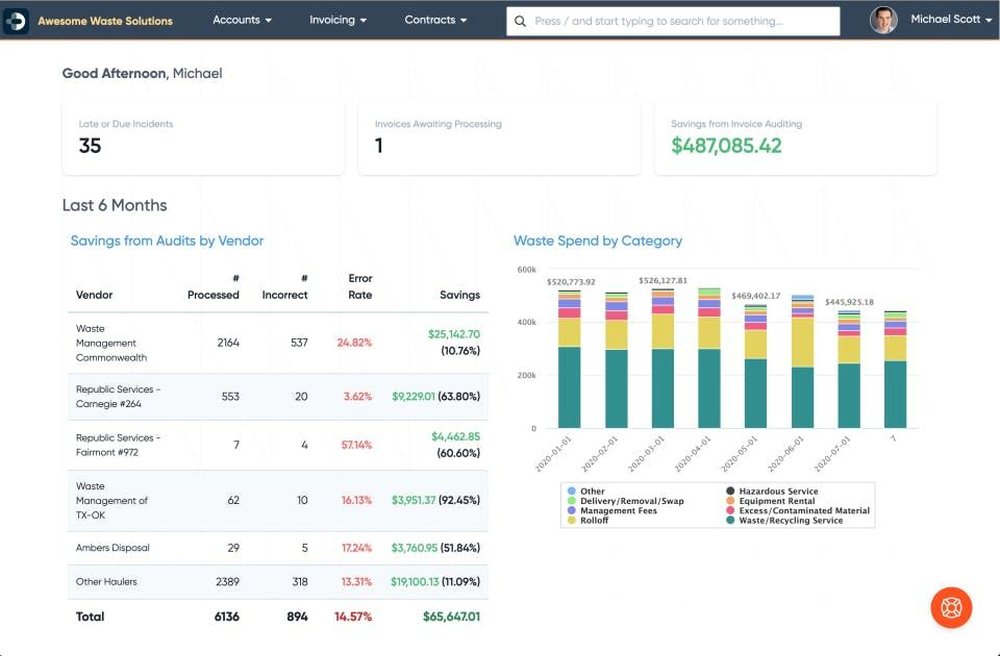Click the magnifying glass search icon
Image resolution: width=1000 pixels, height=656 pixels.
pos(521,21)
